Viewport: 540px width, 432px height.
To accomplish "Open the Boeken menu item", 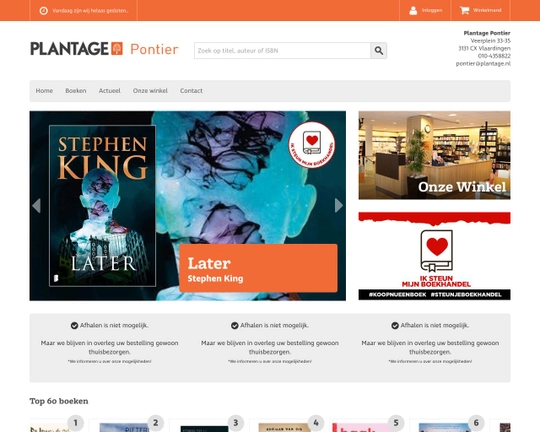I will pos(76,91).
